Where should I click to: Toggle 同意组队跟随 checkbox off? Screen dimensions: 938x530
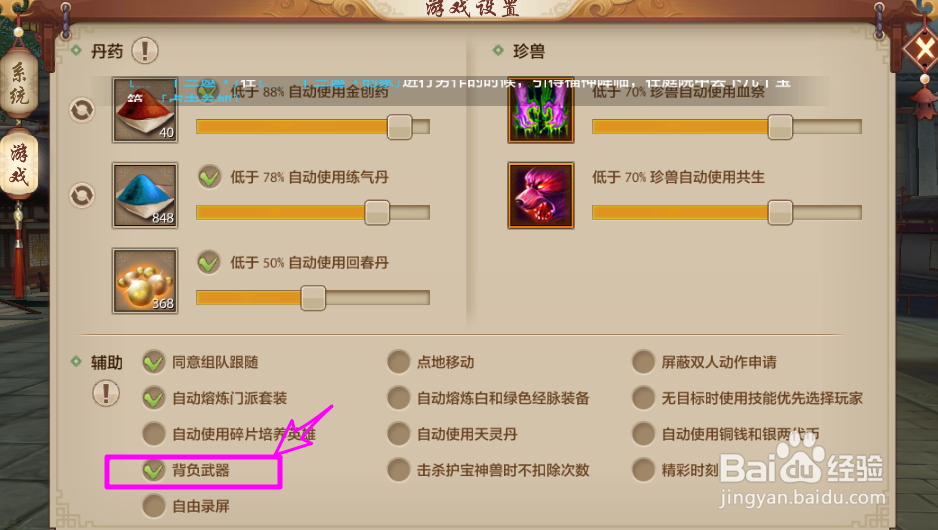pos(154,362)
